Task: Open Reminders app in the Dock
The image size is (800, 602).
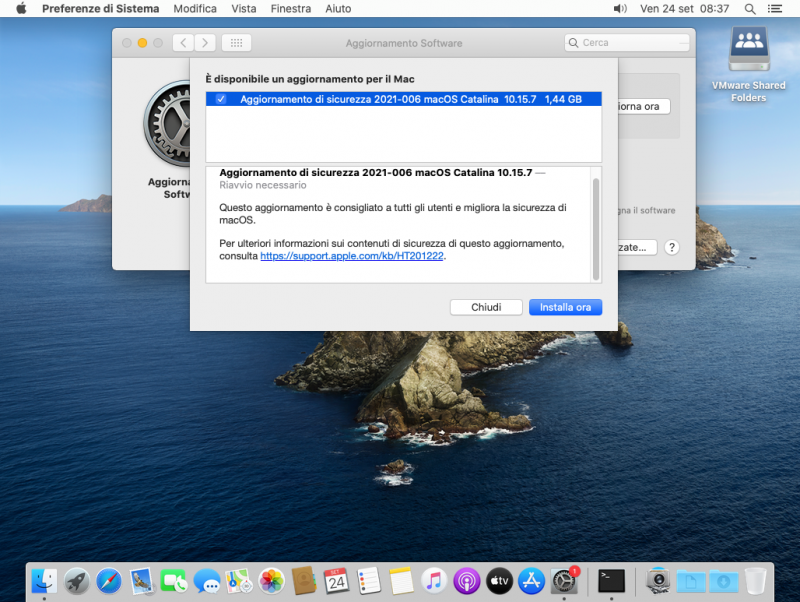Action: 369,581
